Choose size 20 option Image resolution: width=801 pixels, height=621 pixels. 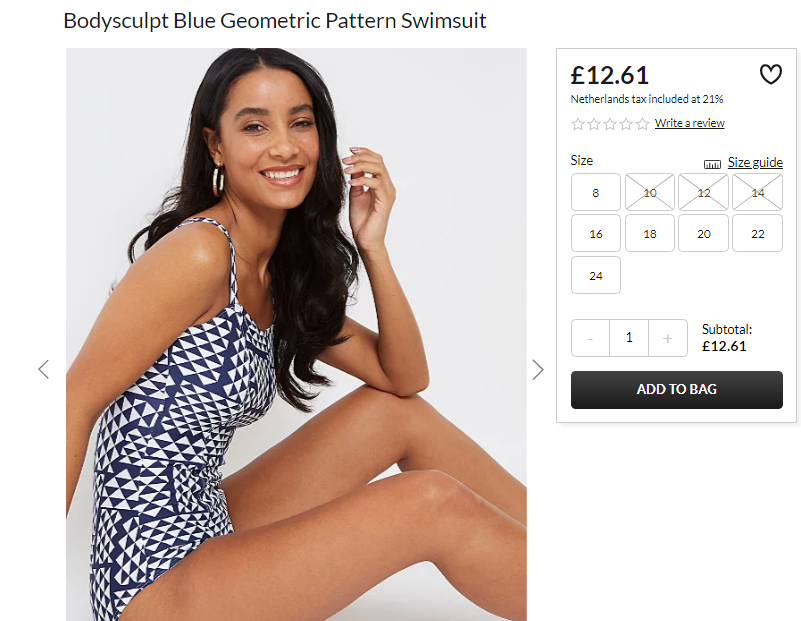point(703,233)
